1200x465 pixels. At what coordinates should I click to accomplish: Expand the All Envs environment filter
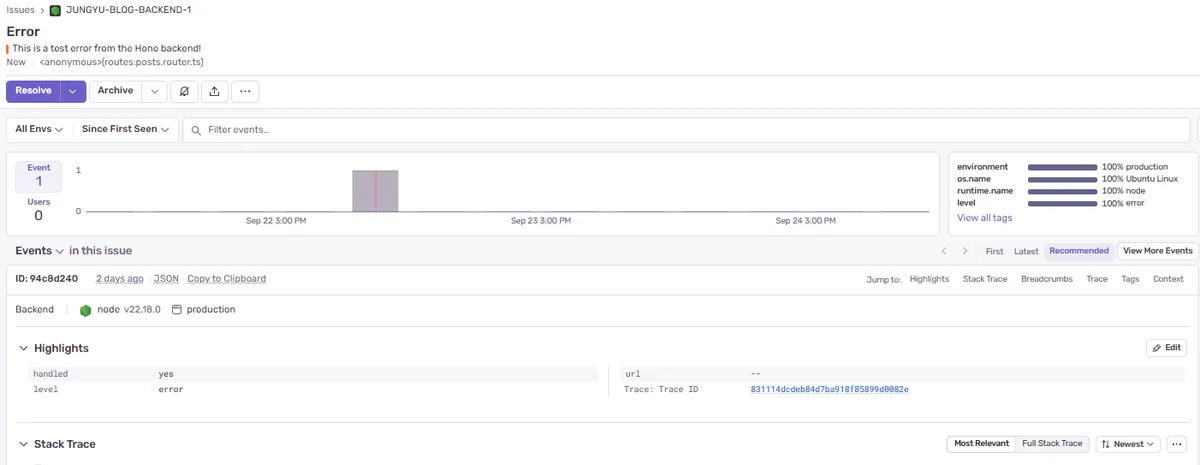39,129
